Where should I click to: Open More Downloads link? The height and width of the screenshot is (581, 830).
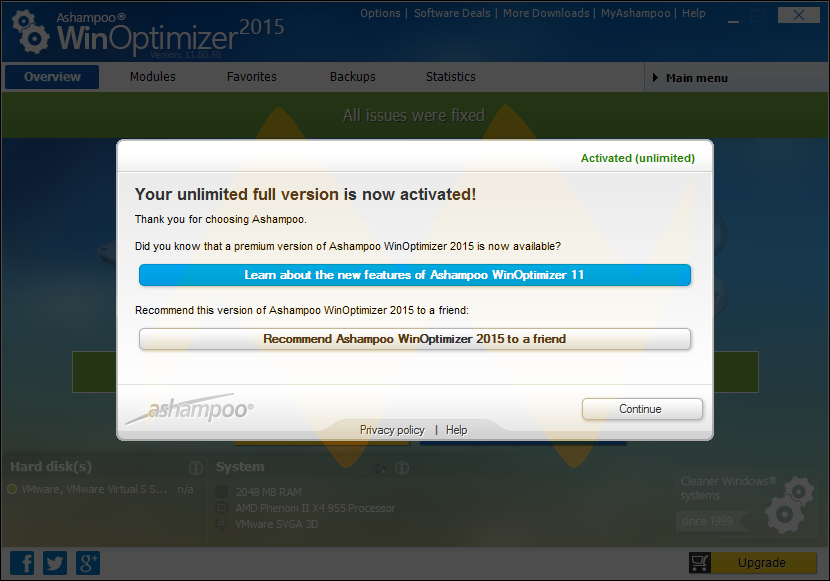546,13
